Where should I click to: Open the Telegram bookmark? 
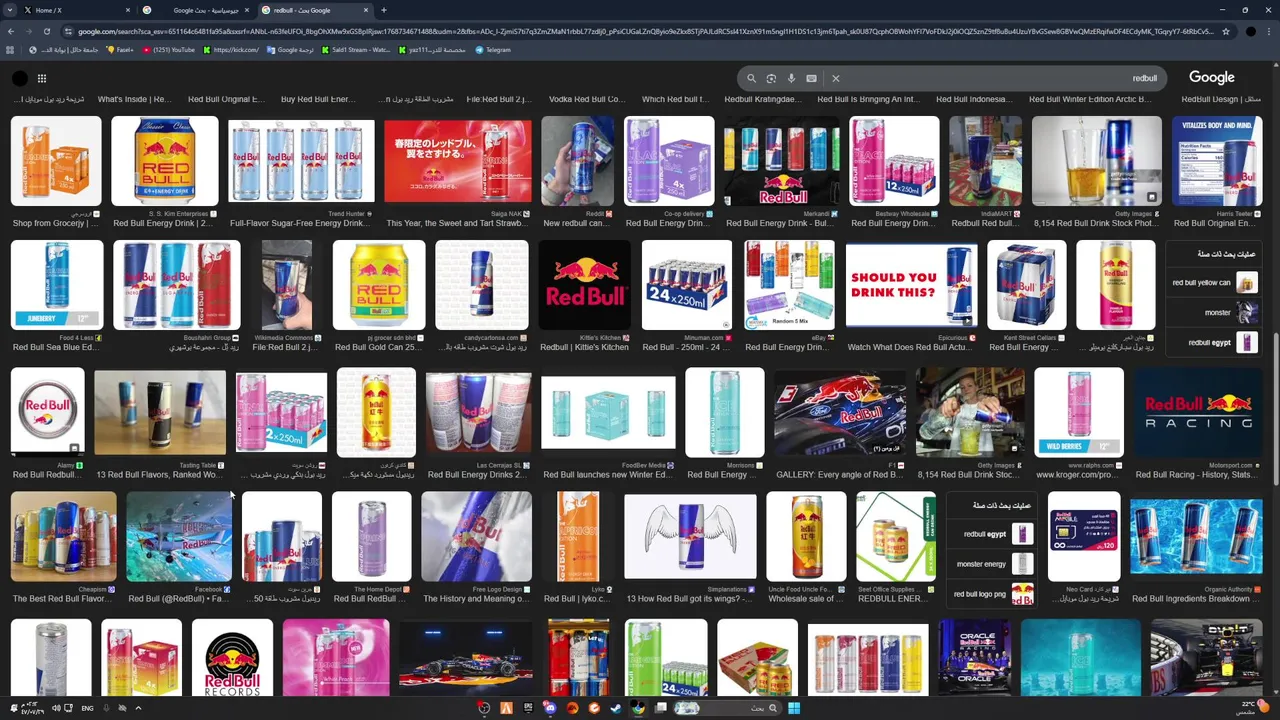click(x=493, y=50)
